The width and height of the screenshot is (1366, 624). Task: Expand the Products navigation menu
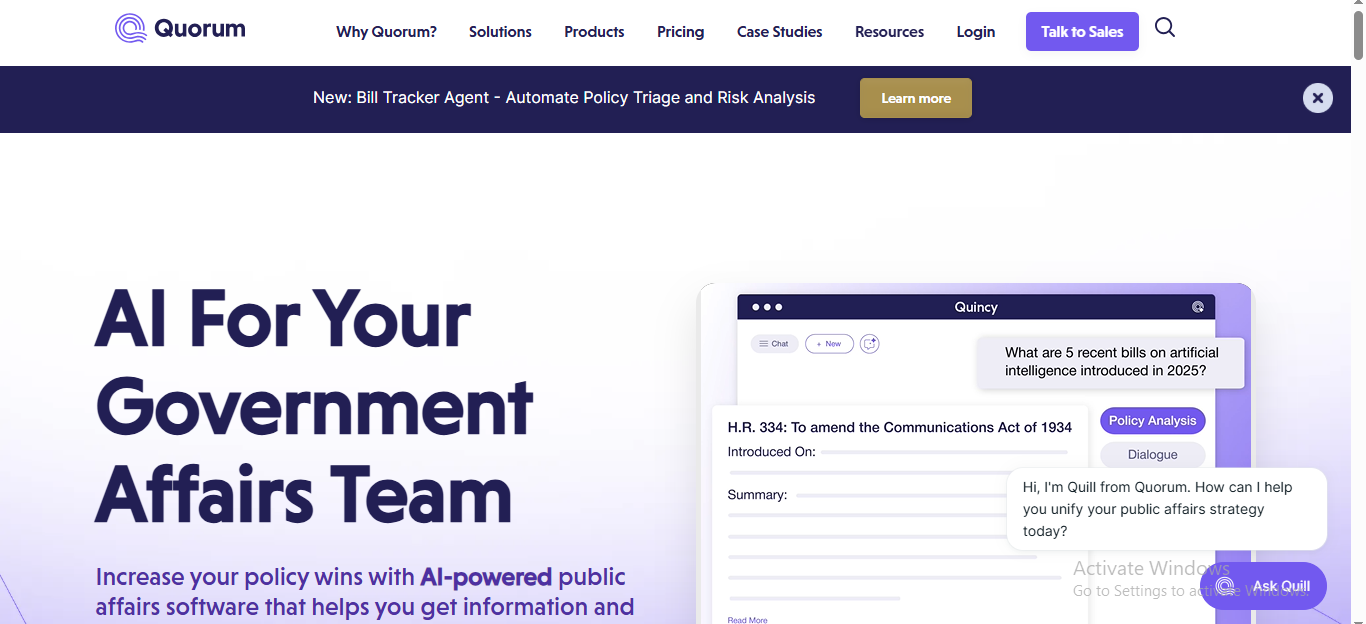pos(594,32)
